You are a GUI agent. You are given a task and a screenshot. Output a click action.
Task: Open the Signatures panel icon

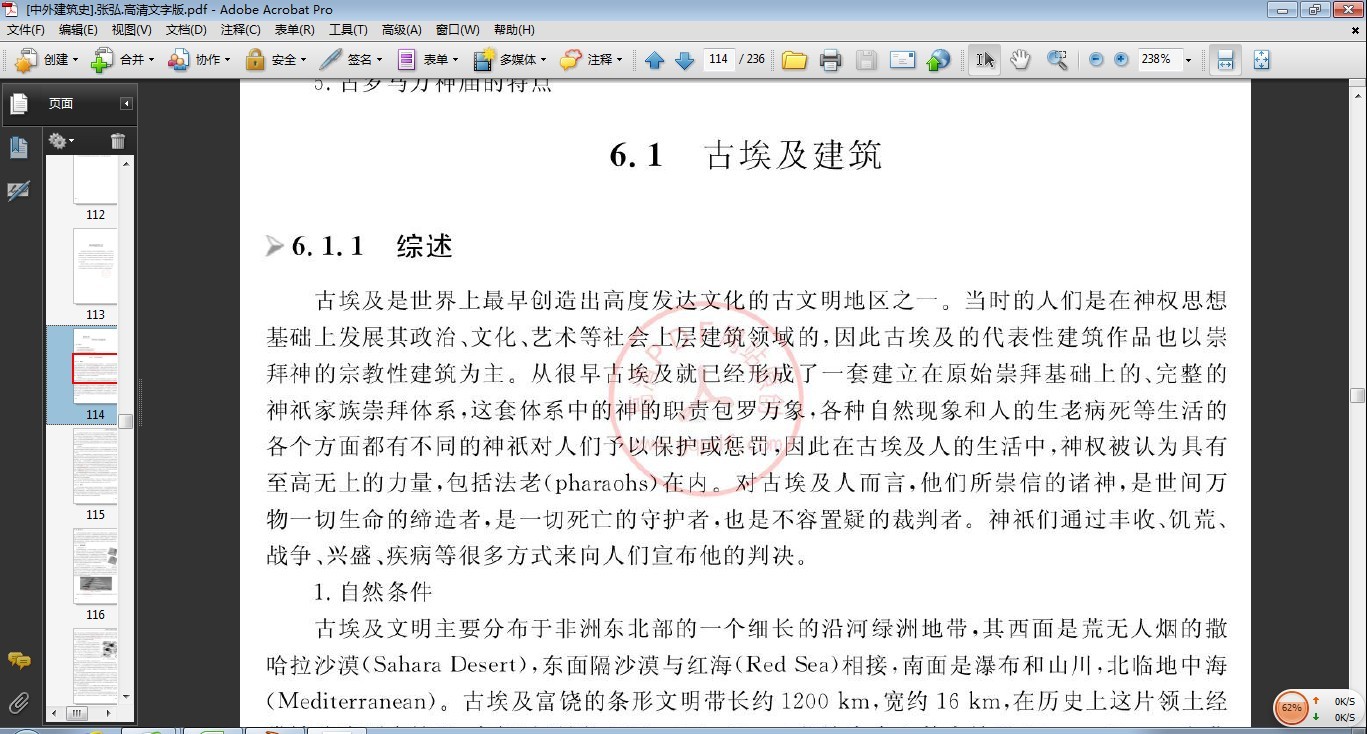tap(18, 191)
